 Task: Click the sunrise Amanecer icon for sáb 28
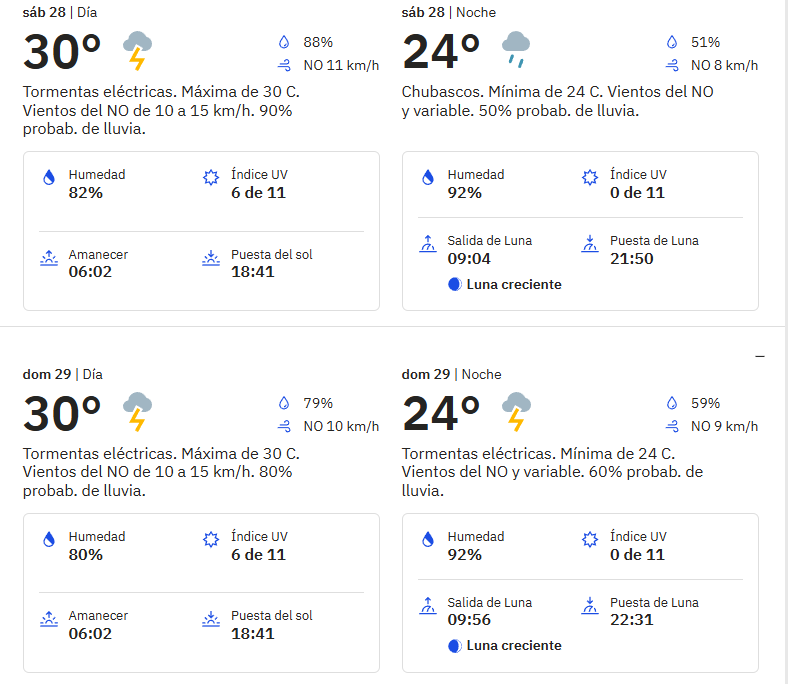click(x=49, y=258)
